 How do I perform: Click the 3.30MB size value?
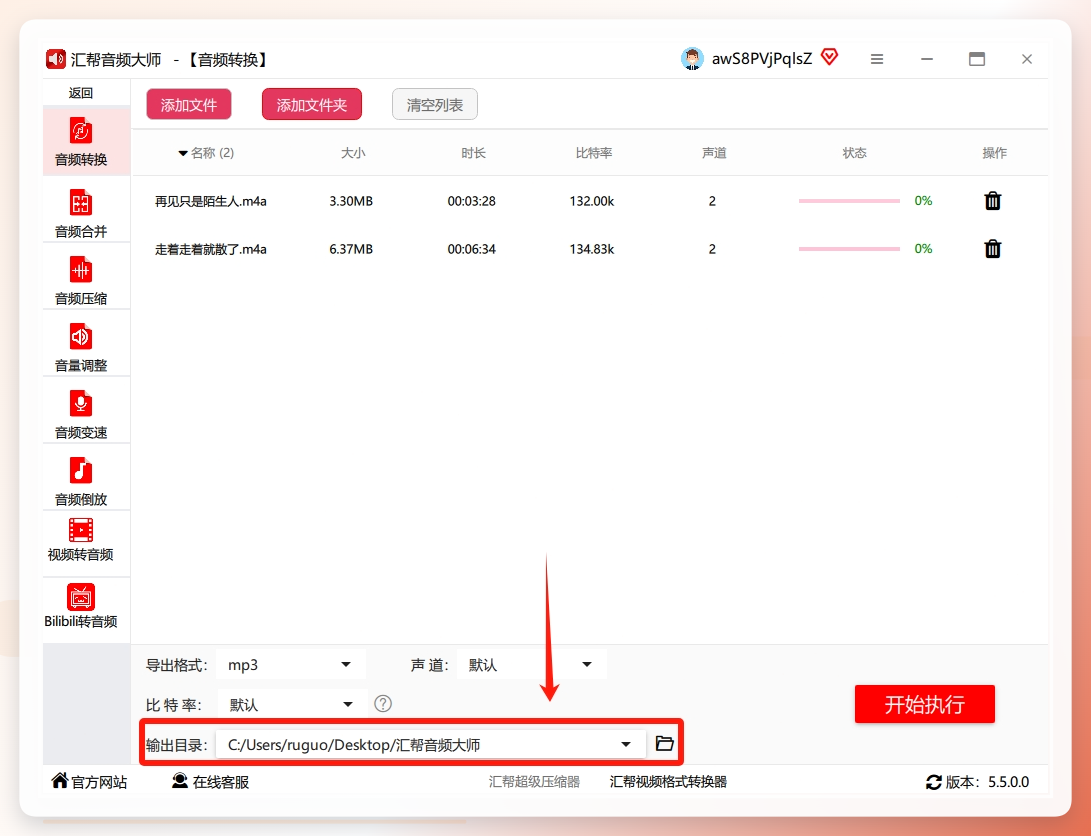pos(351,202)
